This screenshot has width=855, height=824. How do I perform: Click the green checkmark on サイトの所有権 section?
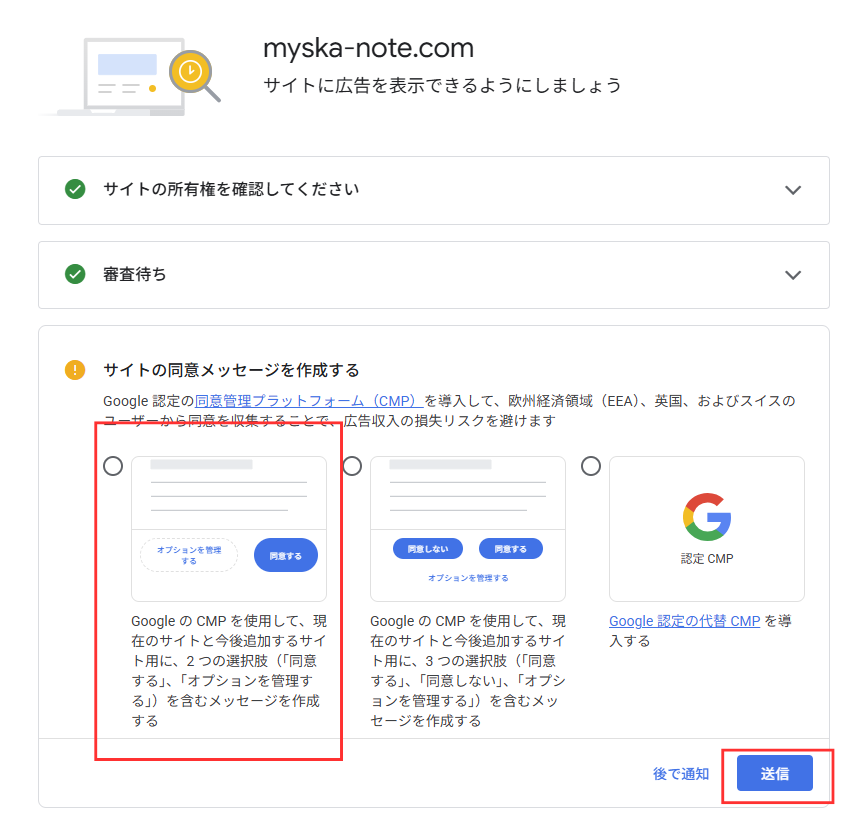[75, 190]
